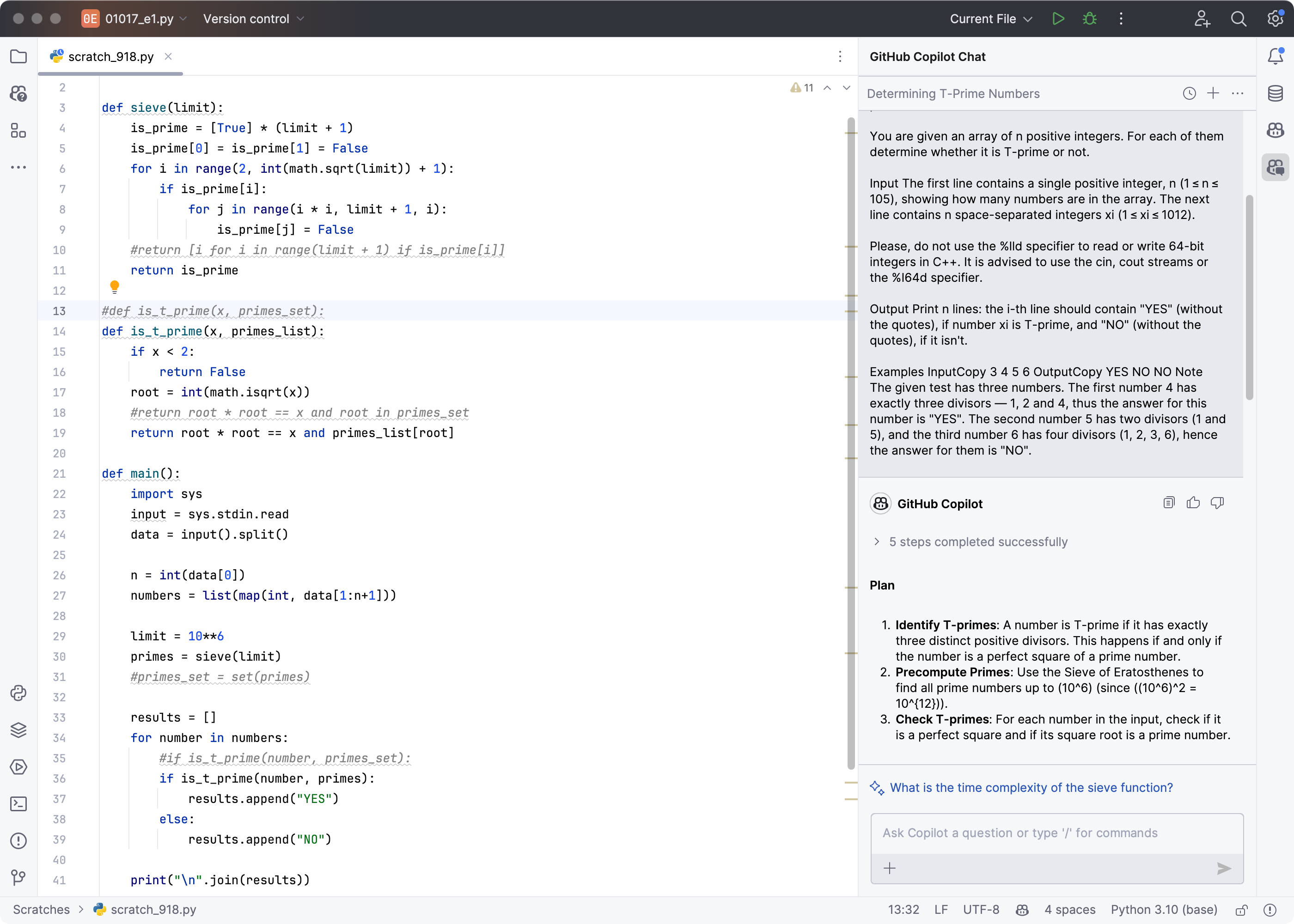Open the Project folder tool window

pyautogui.click(x=19, y=56)
